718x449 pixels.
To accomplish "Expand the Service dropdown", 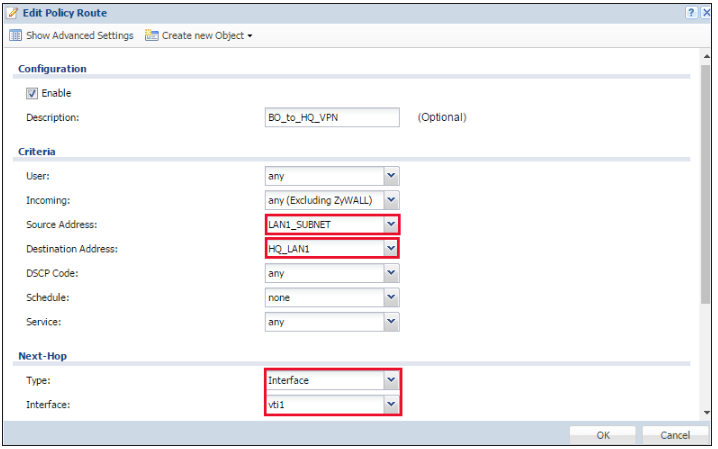I will [x=390, y=322].
